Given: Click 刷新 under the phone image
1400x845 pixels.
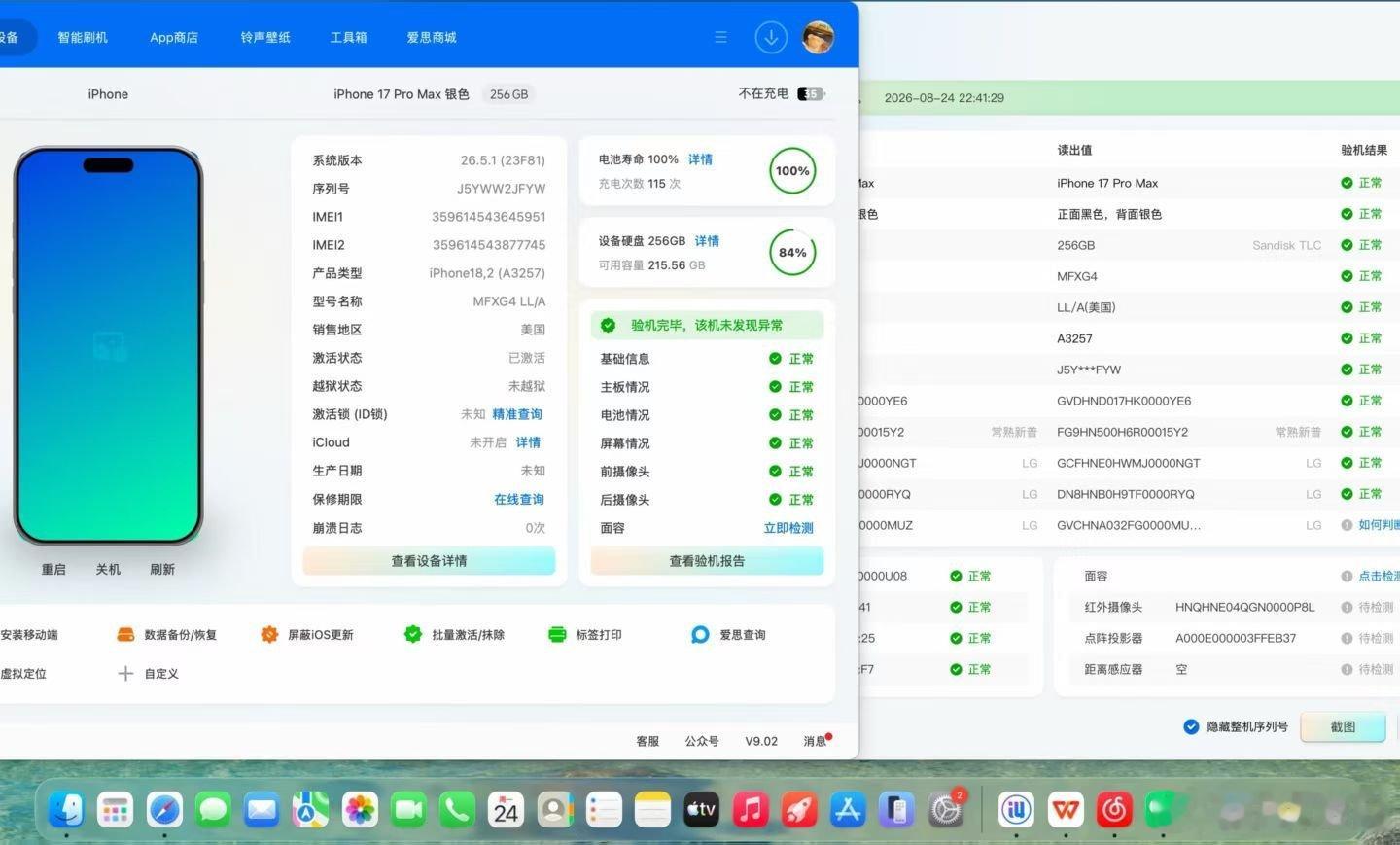Looking at the screenshot, I should pos(162,570).
